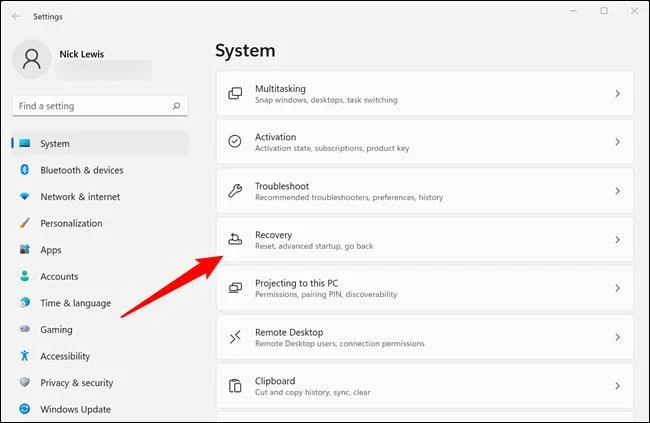The height and width of the screenshot is (423, 650).
Task: Open Privacy & security section
Action: (100, 382)
